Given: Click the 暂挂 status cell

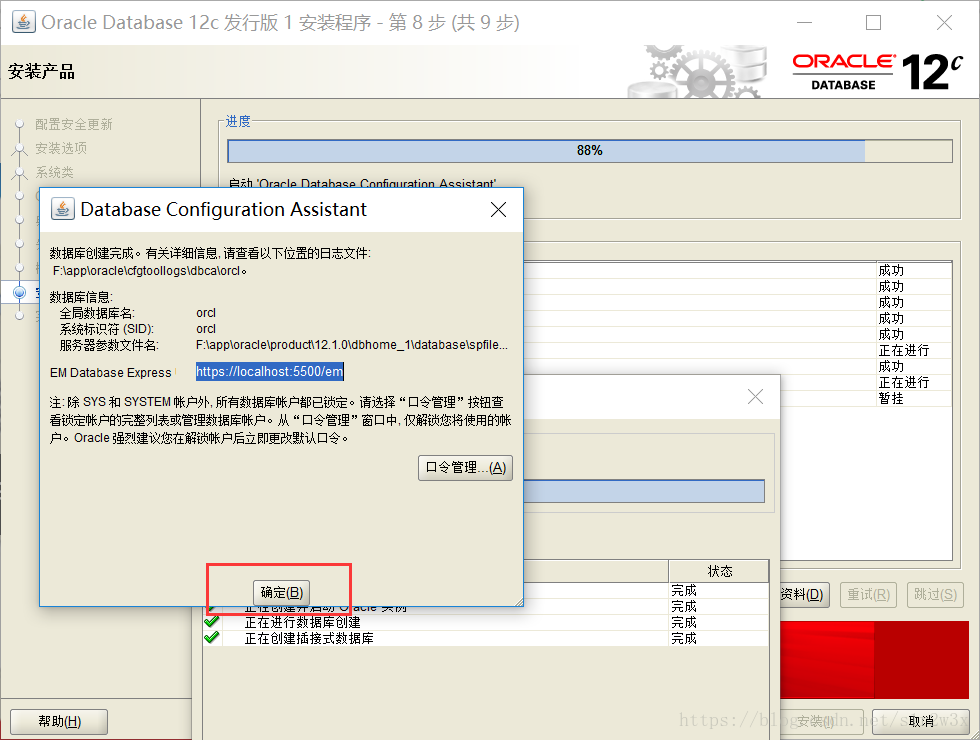Looking at the screenshot, I should coord(891,398).
